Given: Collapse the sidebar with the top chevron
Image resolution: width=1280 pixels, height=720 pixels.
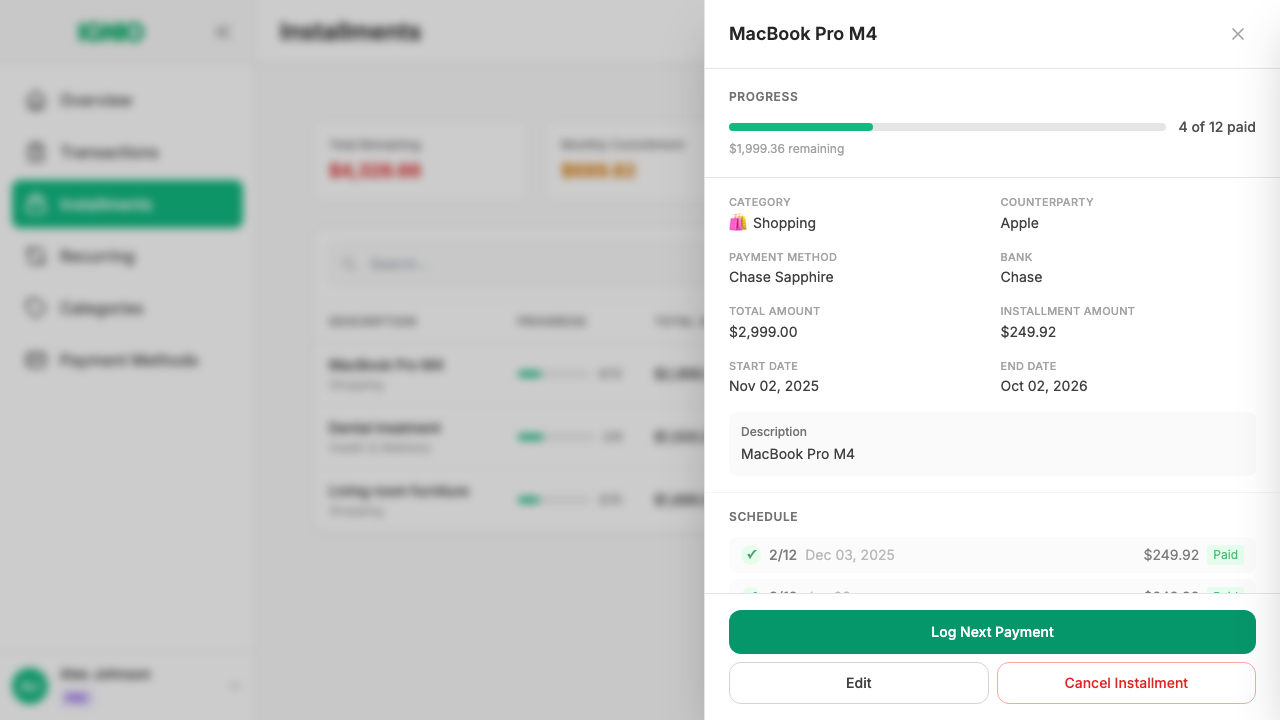Looking at the screenshot, I should [222, 33].
